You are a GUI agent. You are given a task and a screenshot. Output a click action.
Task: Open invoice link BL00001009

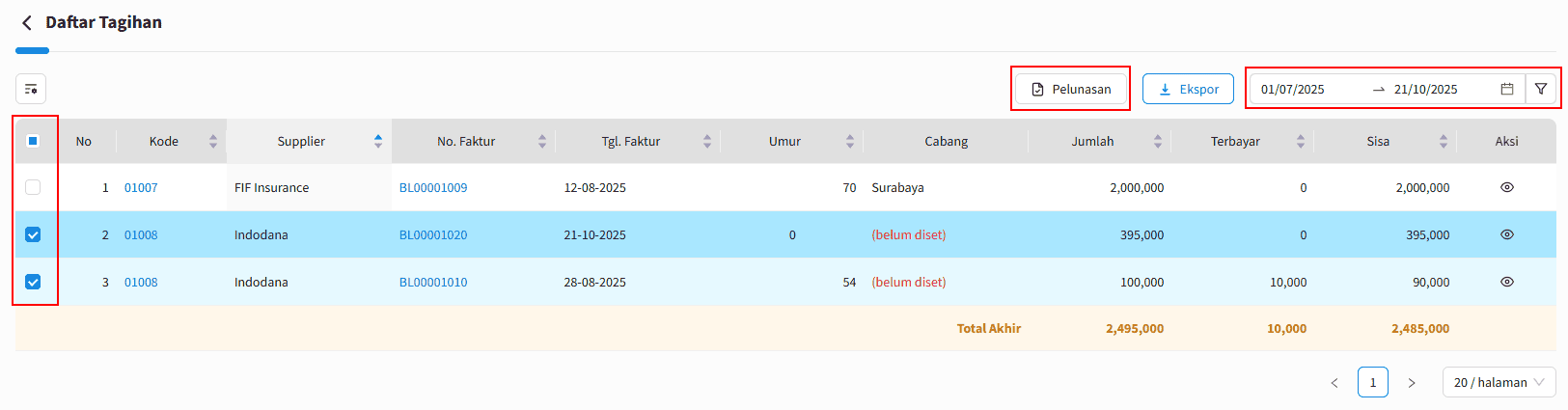[433, 188]
